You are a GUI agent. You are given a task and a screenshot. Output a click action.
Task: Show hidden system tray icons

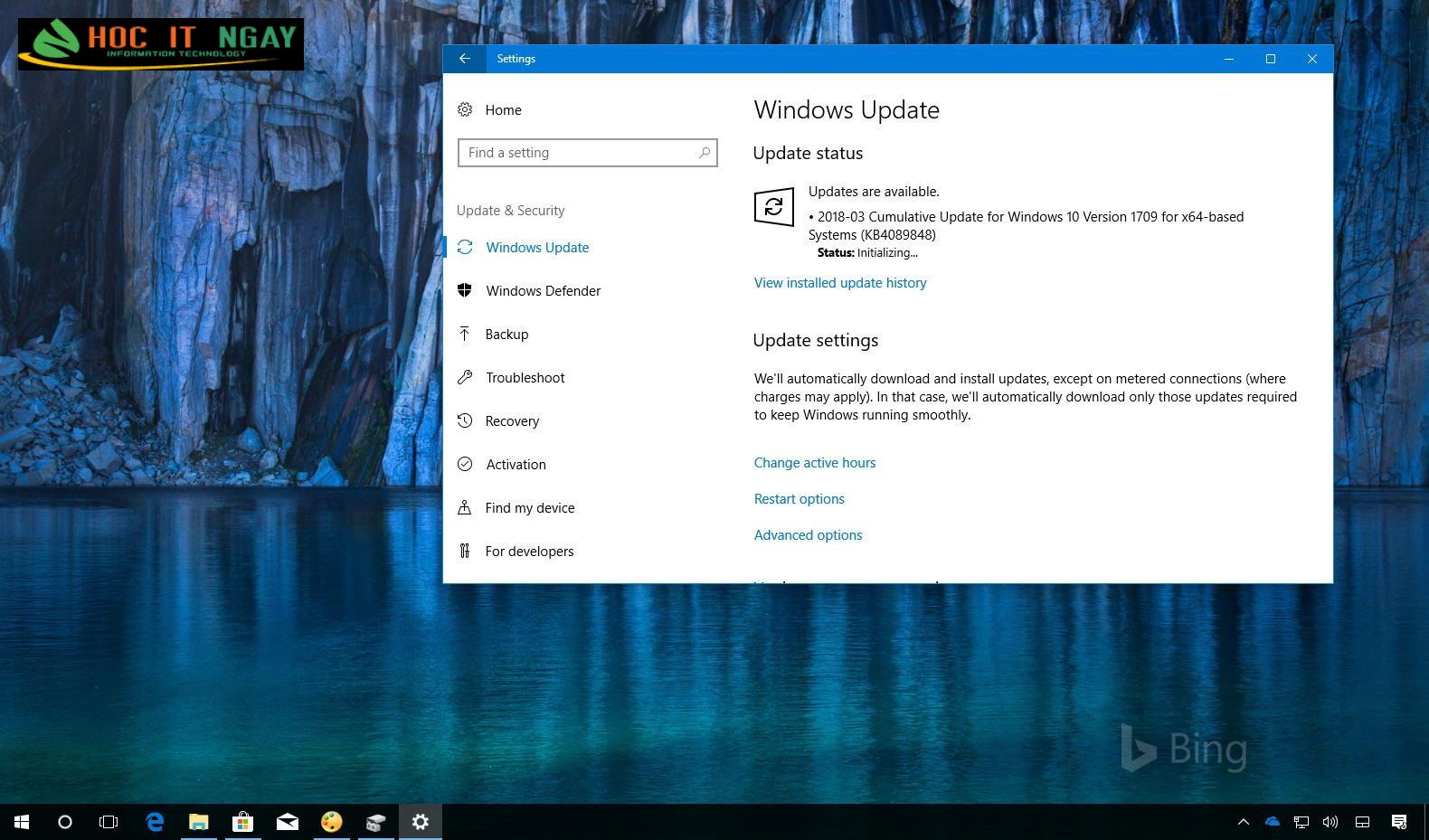point(1244,822)
